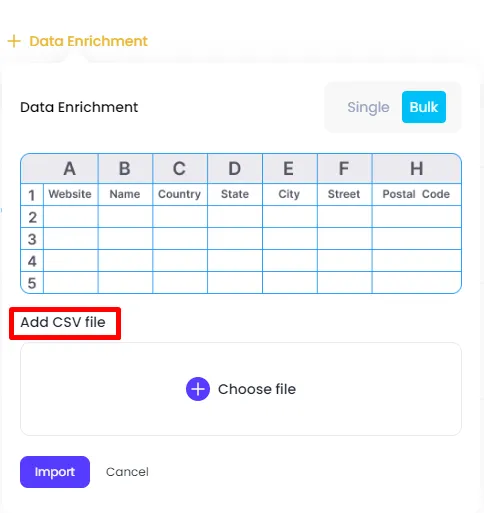Screen dimensions: 484x513
Task: Click the Street header cell
Action: (344, 194)
